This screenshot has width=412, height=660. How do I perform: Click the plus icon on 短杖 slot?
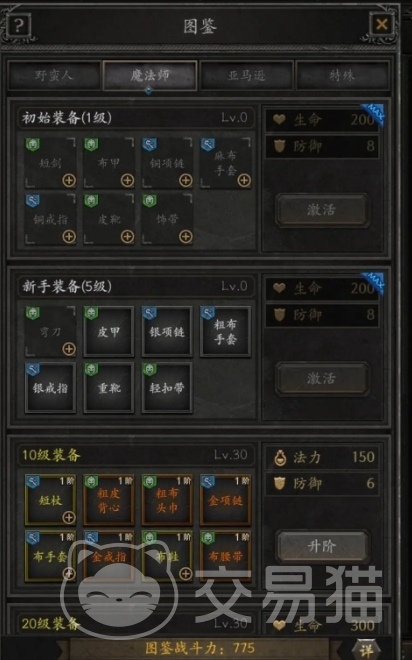point(69,517)
